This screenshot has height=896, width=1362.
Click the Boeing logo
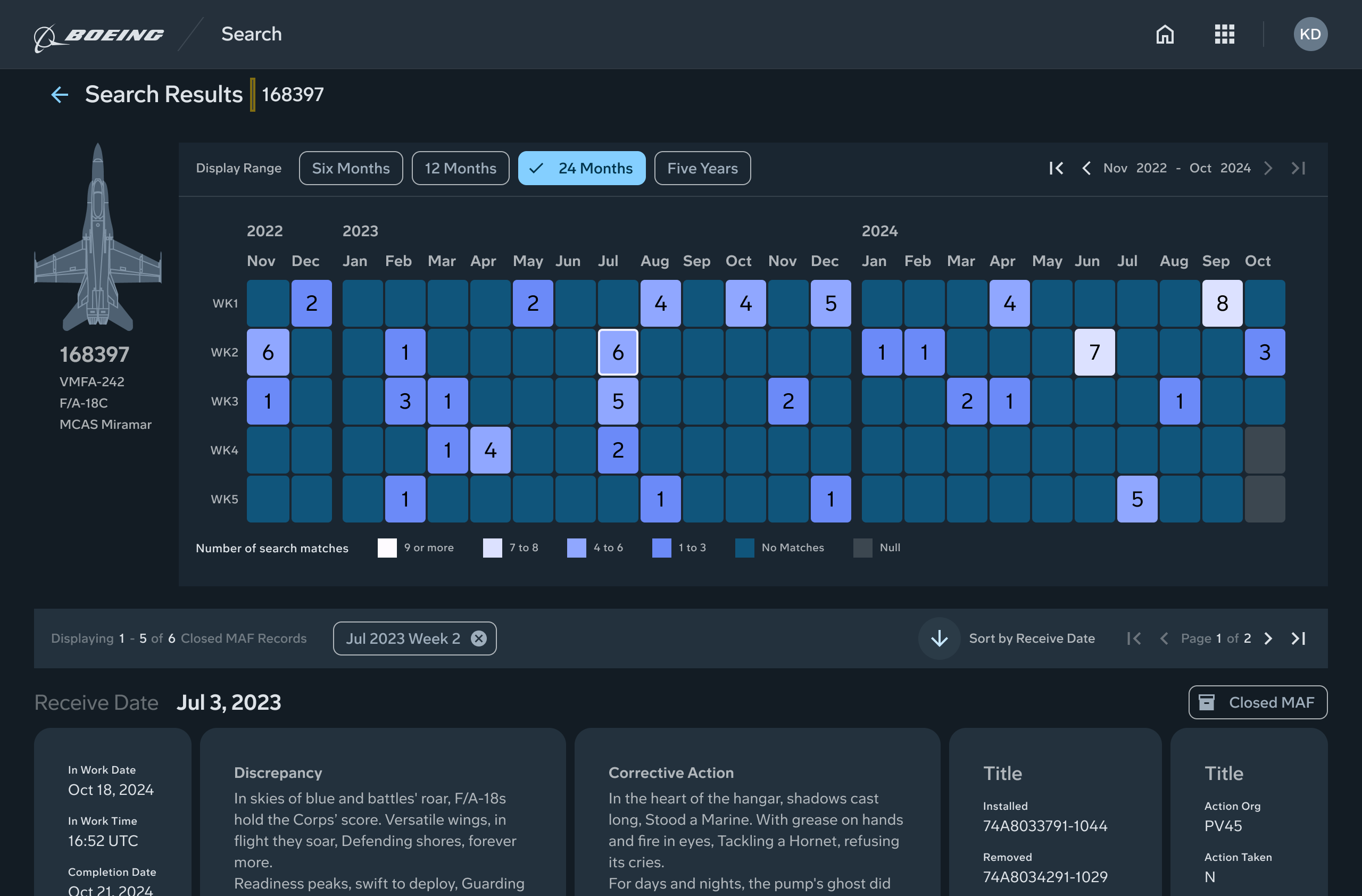[98, 37]
